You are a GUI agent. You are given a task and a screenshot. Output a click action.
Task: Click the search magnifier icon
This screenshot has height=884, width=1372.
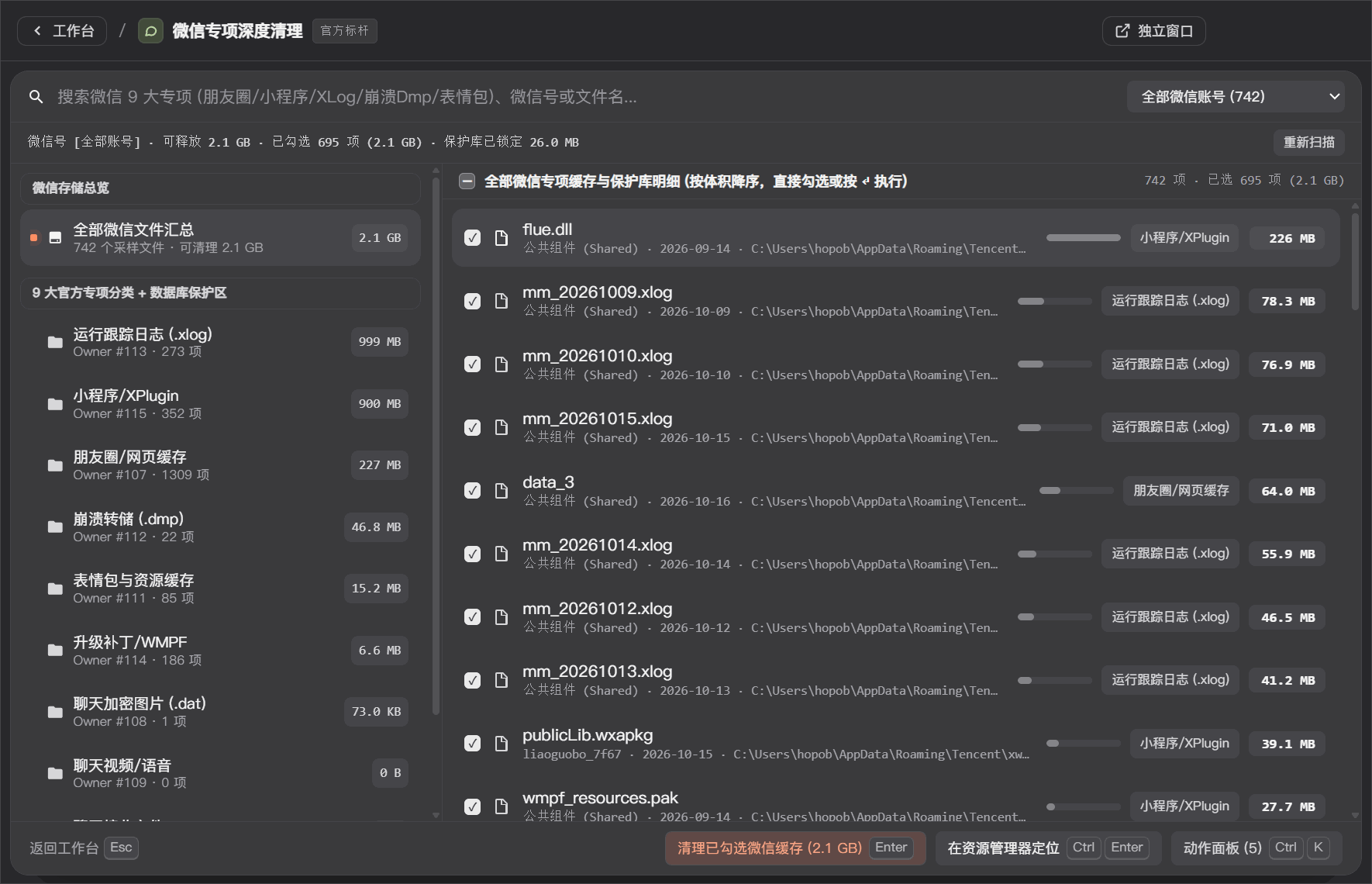pyautogui.click(x=36, y=97)
